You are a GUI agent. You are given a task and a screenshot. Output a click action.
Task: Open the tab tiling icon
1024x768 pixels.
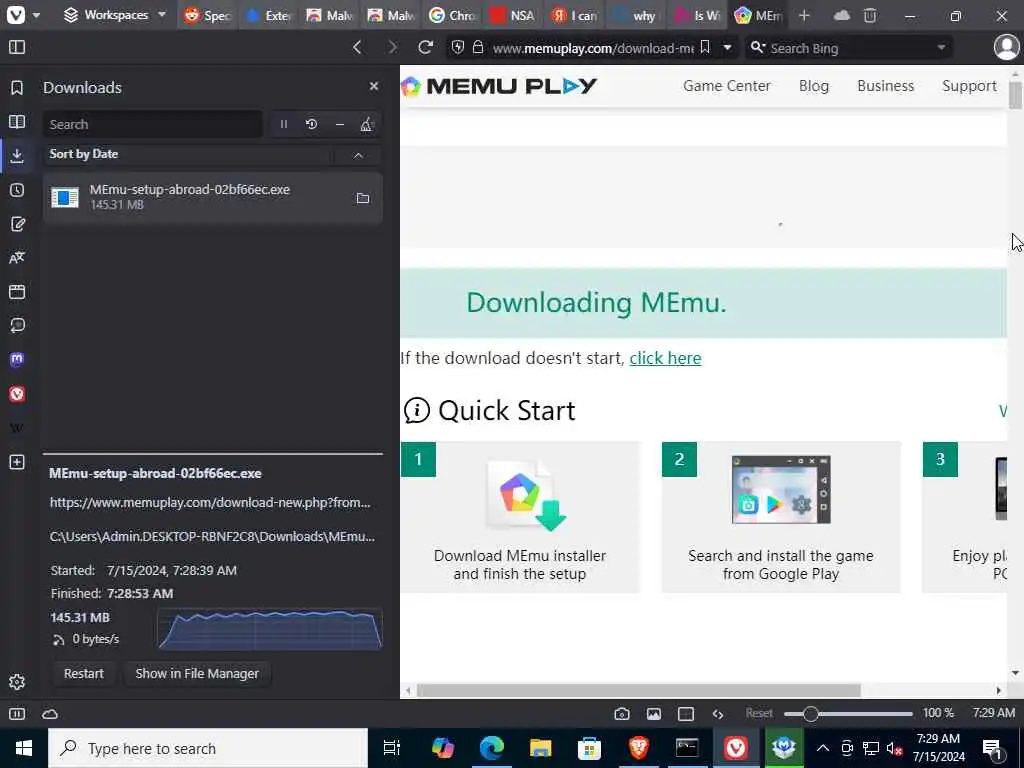point(686,714)
